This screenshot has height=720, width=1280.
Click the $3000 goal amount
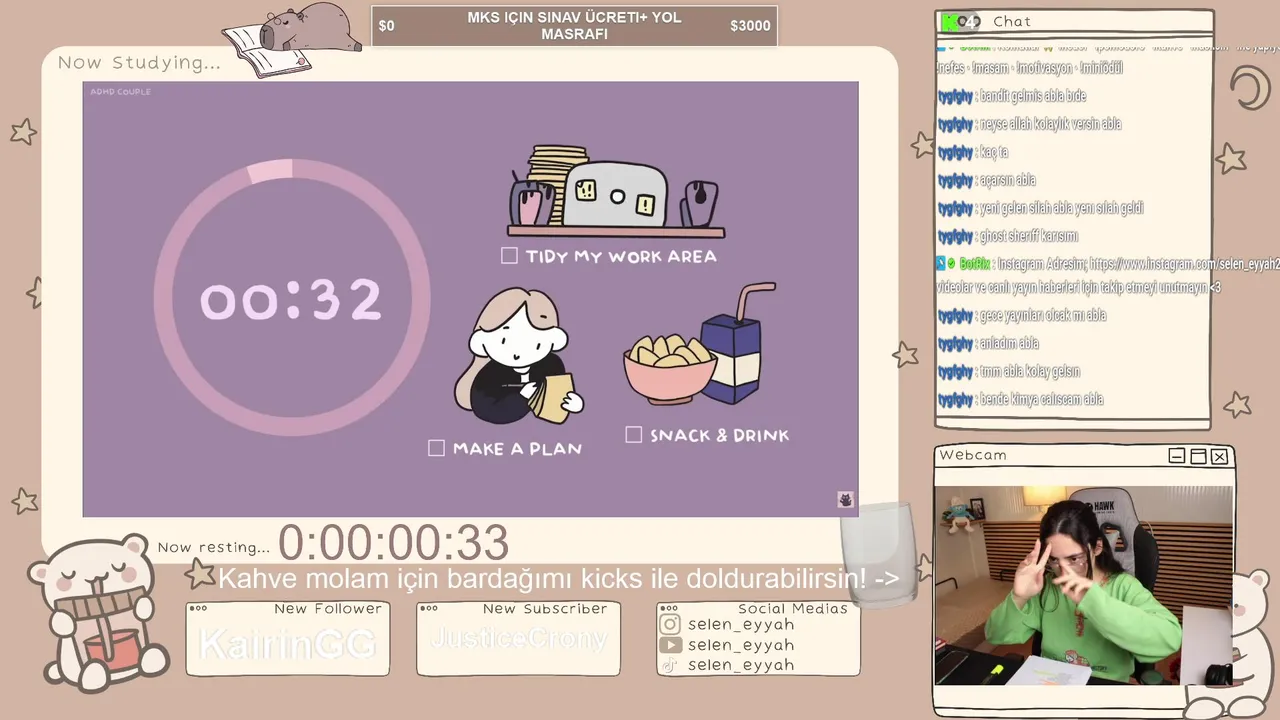[x=750, y=26]
